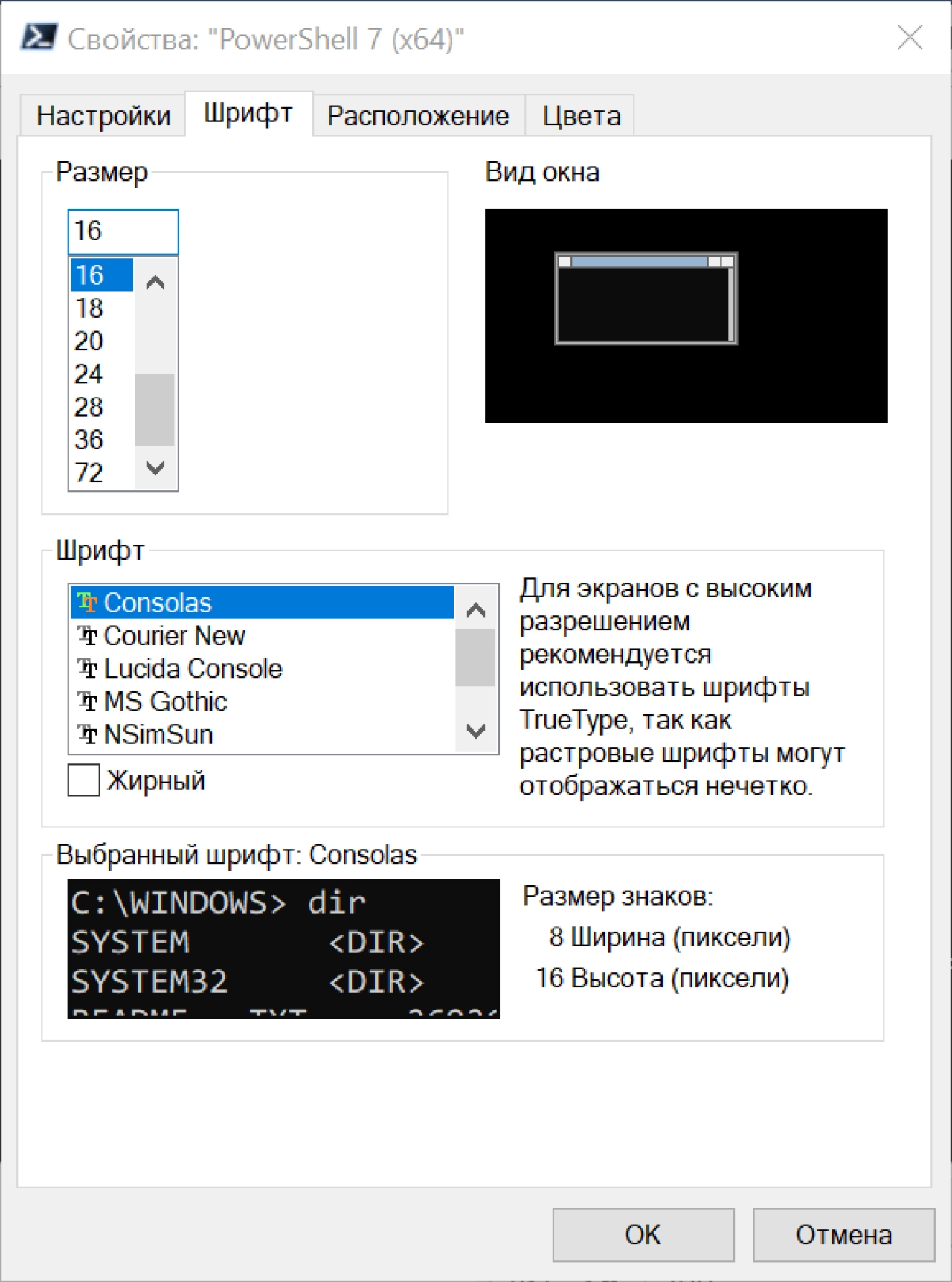Screen dimensions: 952x1282
Task: Close the properties dialog window
Action: point(910,37)
